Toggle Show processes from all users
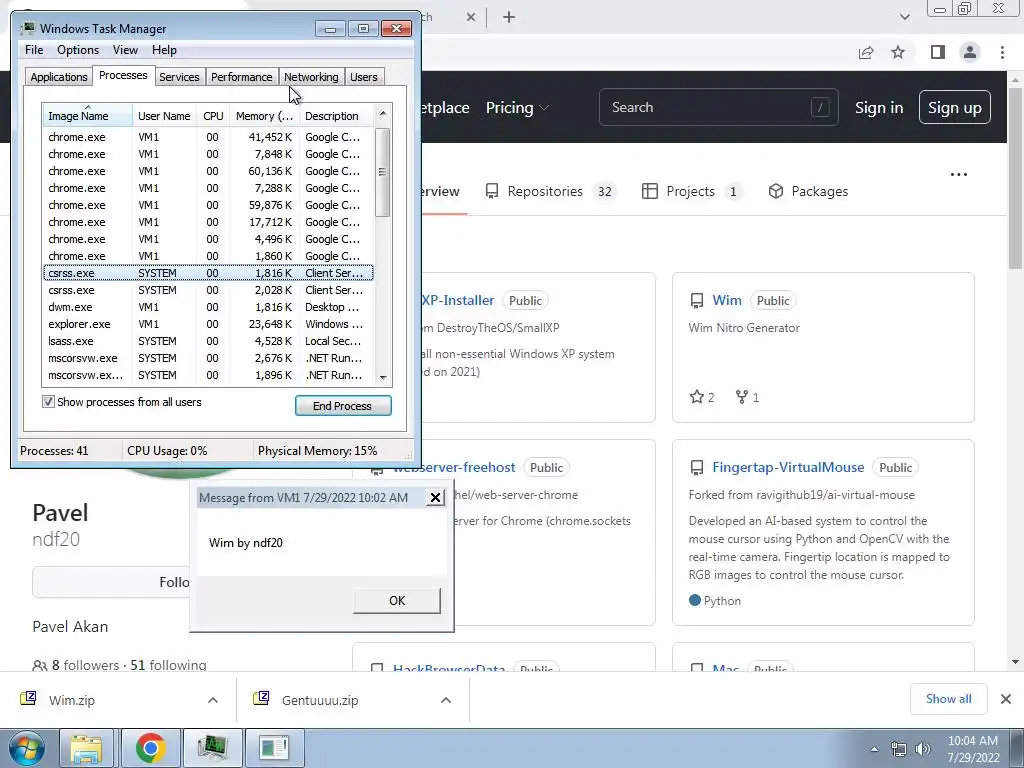The image size is (1024, 768). click(48, 402)
